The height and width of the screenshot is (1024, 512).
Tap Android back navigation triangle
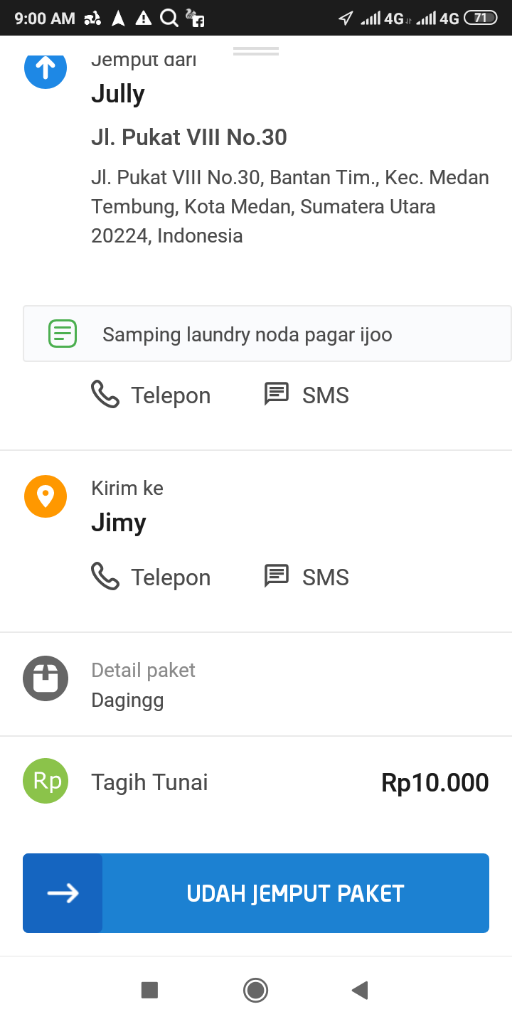point(360,990)
